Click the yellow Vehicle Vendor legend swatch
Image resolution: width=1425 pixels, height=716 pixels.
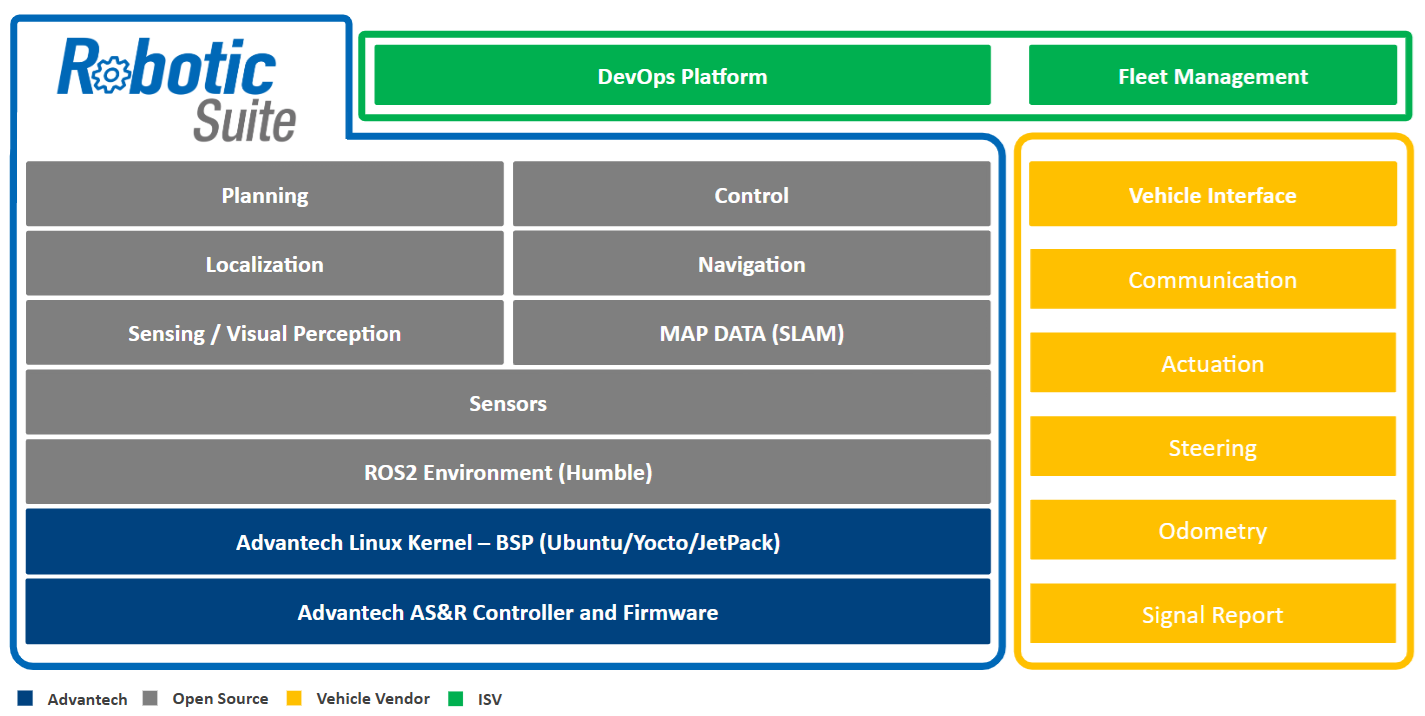[293, 698]
